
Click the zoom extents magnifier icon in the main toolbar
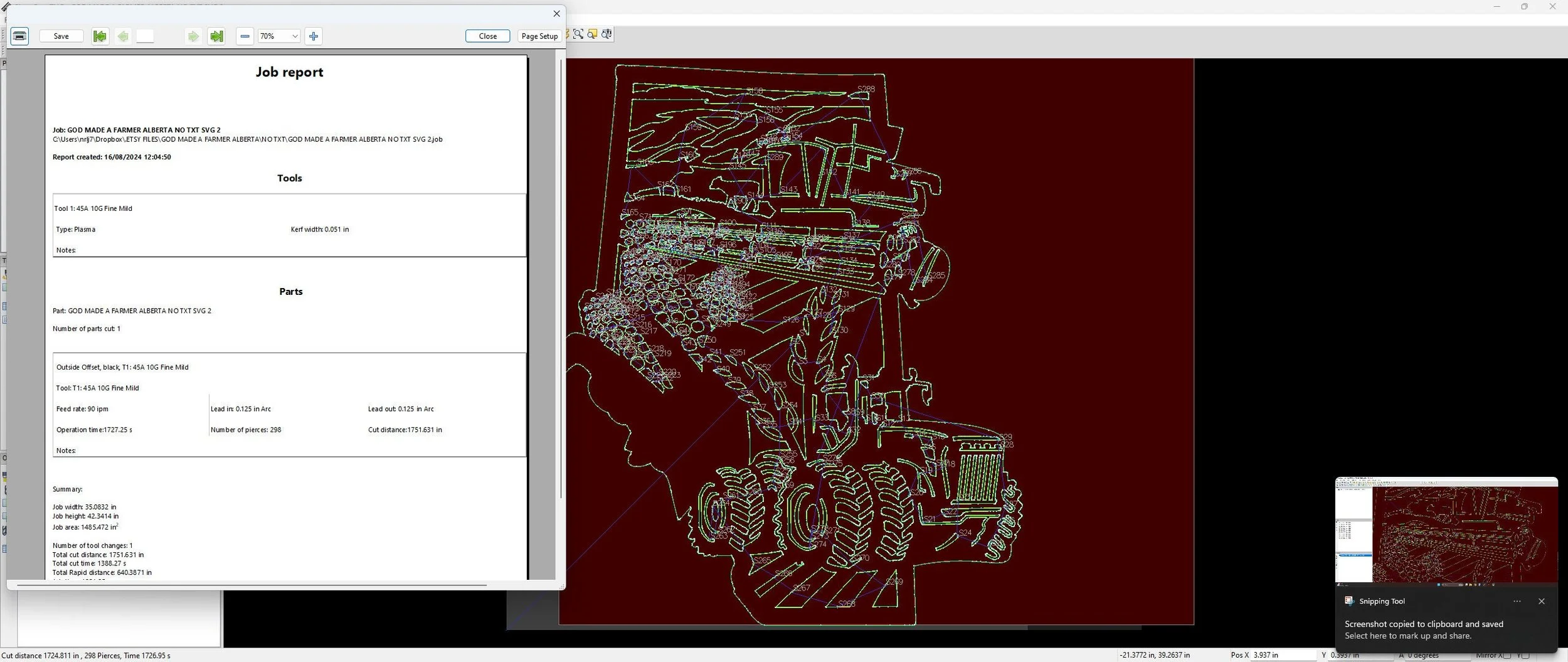tap(578, 34)
